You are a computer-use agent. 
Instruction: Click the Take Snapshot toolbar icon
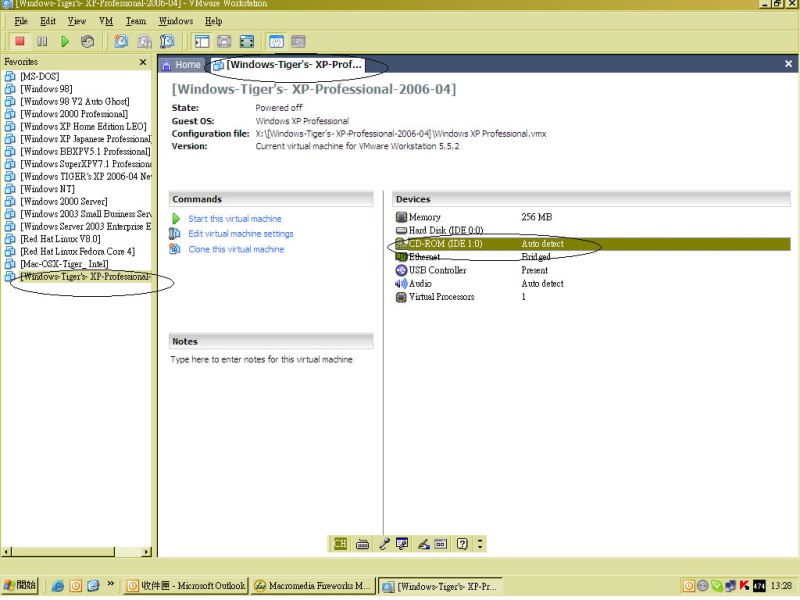[121, 41]
